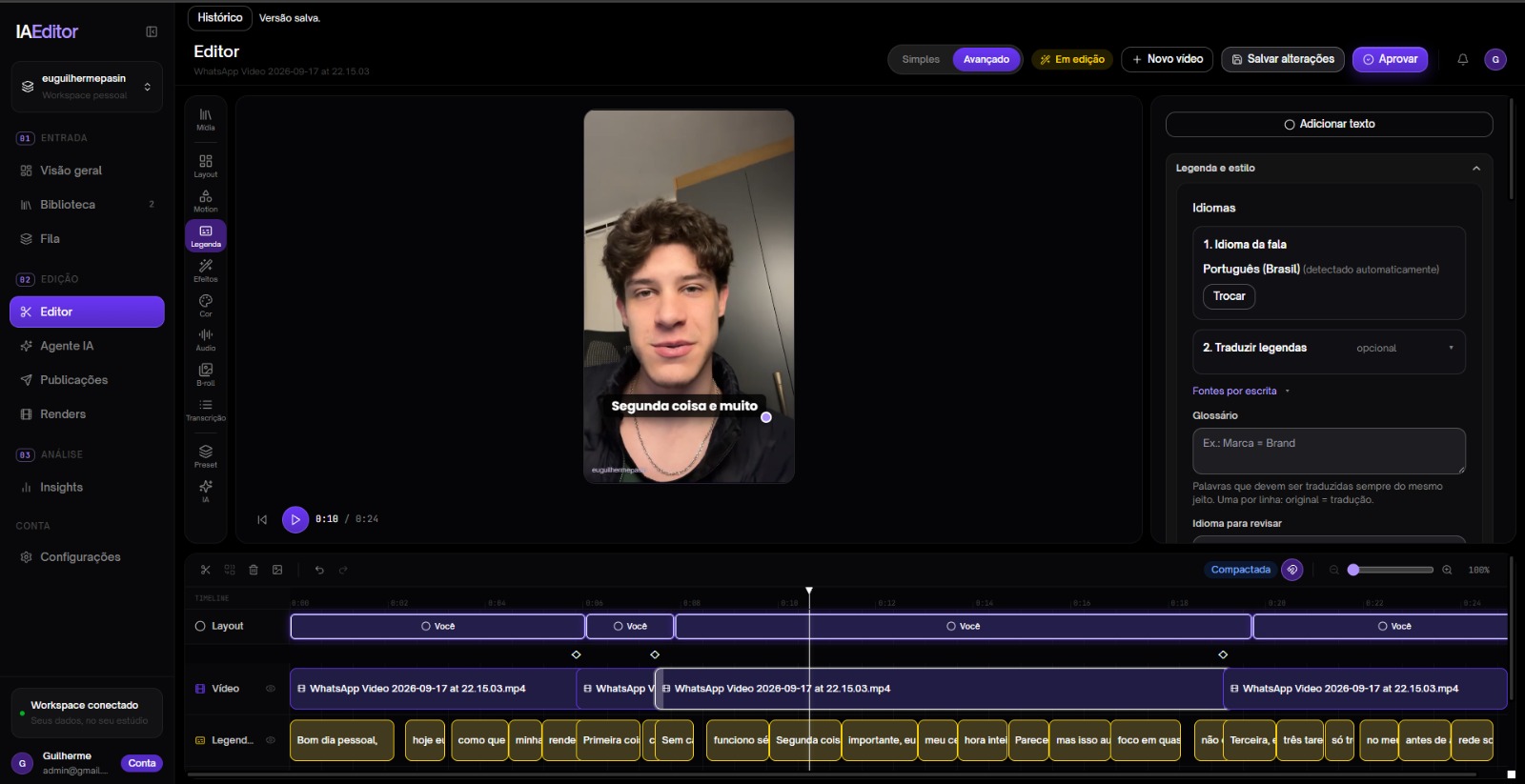
Task: Delete selection with the trash icon
Action: click(254, 570)
